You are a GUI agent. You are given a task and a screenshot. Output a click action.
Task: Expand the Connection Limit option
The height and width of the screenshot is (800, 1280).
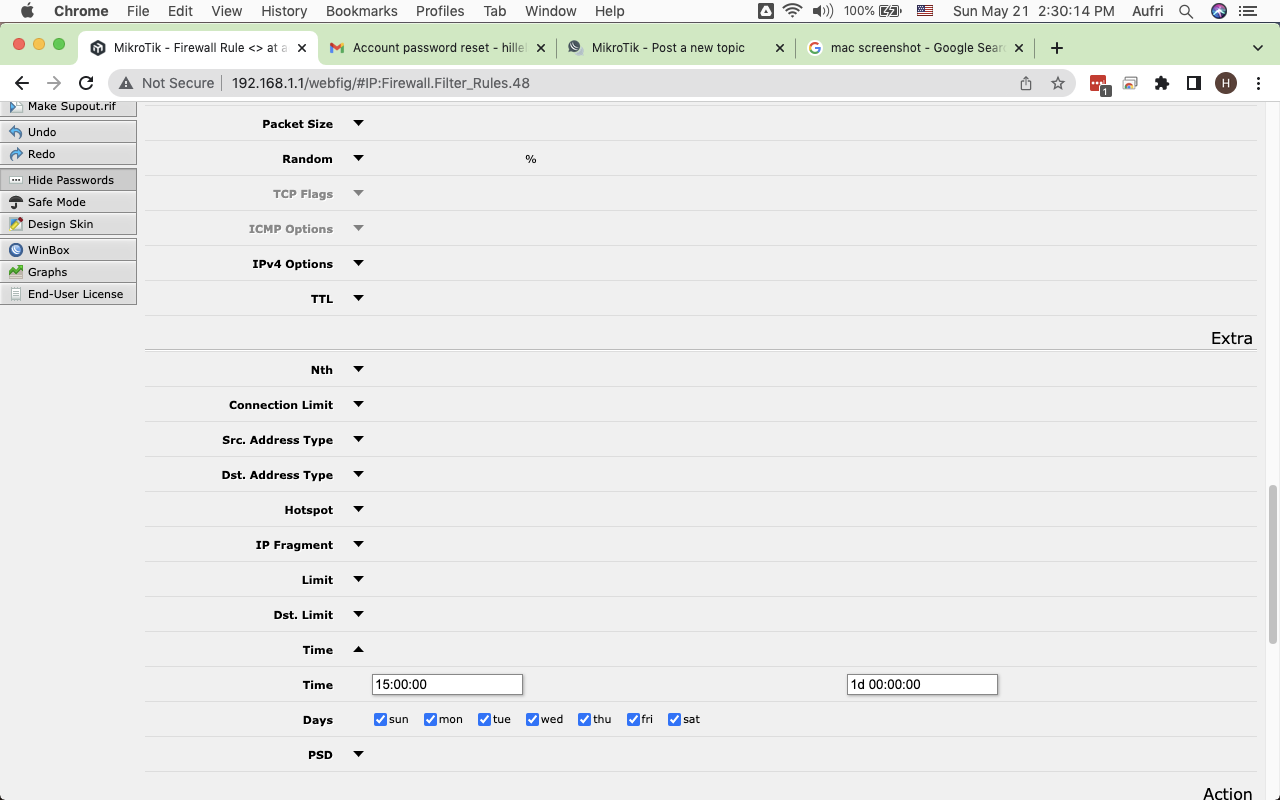(358, 405)
